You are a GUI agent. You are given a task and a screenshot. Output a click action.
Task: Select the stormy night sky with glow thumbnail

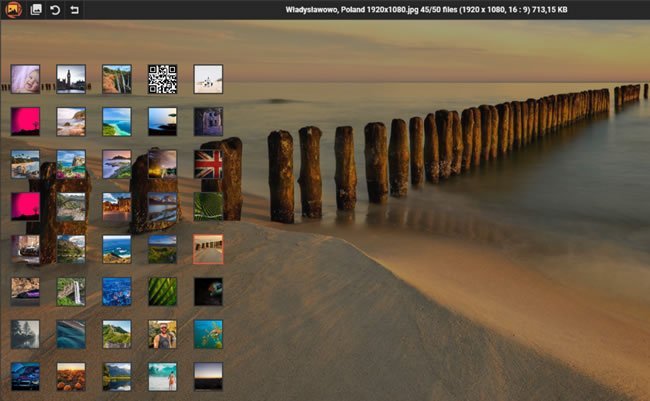pos(162,164)
